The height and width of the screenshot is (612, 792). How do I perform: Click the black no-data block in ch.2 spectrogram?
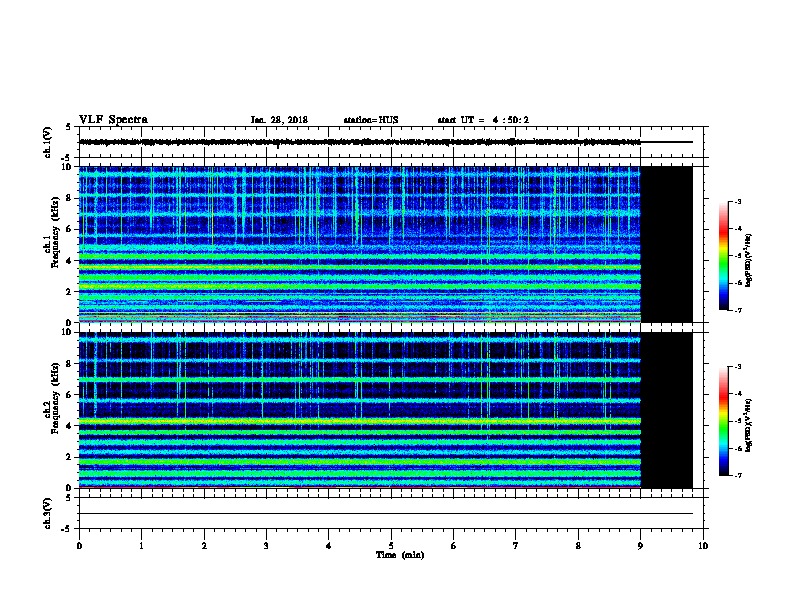click(667, 410)
